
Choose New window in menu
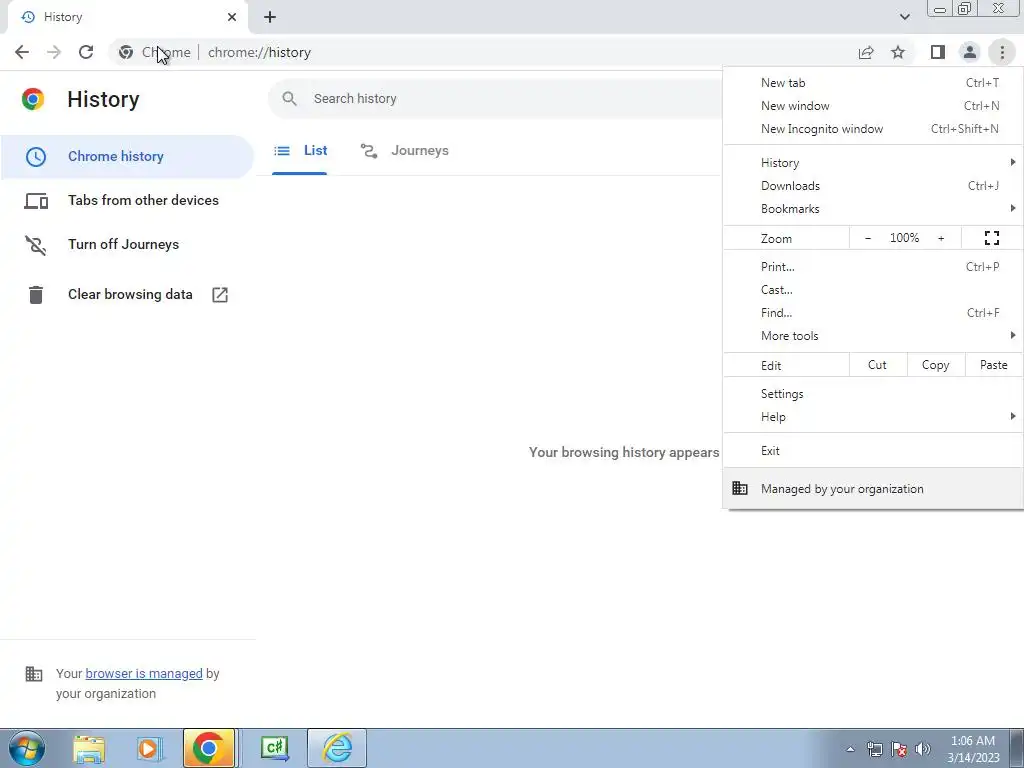873,106
